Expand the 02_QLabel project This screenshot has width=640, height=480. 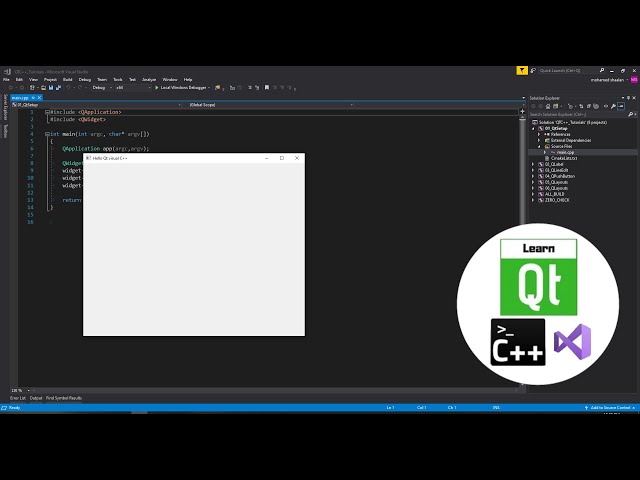[533, 164]
